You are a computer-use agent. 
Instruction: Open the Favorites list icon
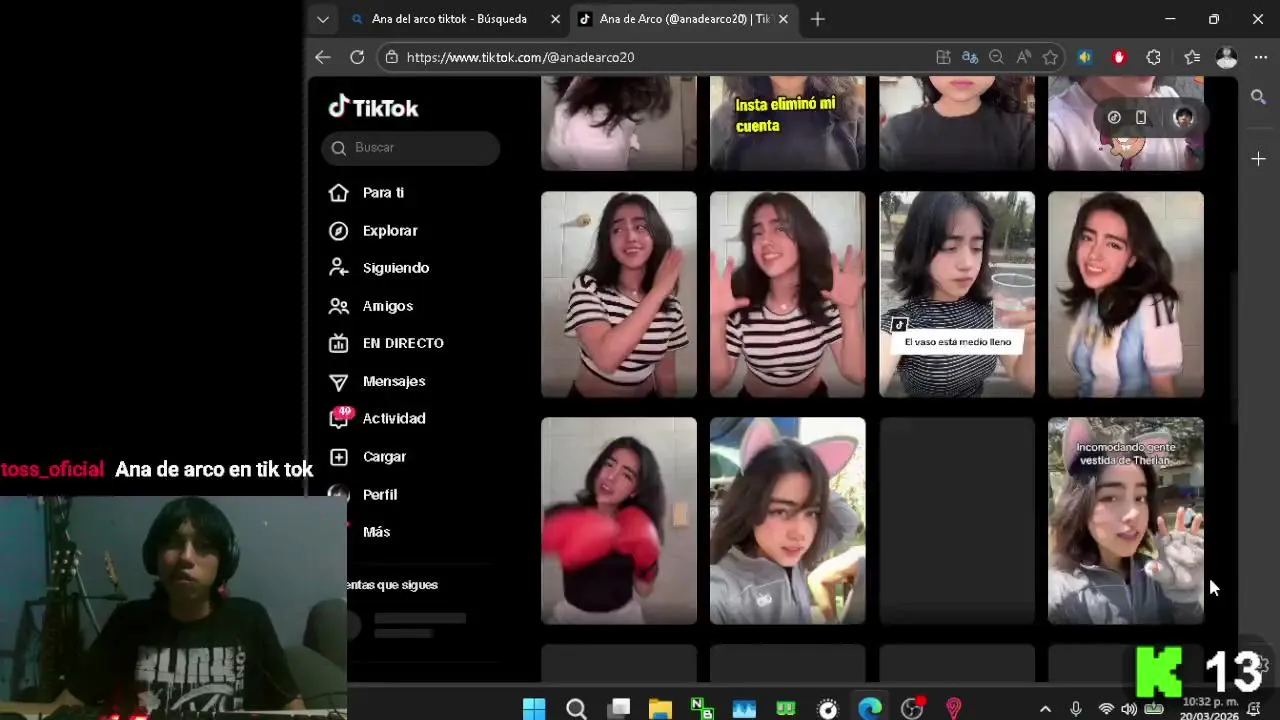[1192, 57]
